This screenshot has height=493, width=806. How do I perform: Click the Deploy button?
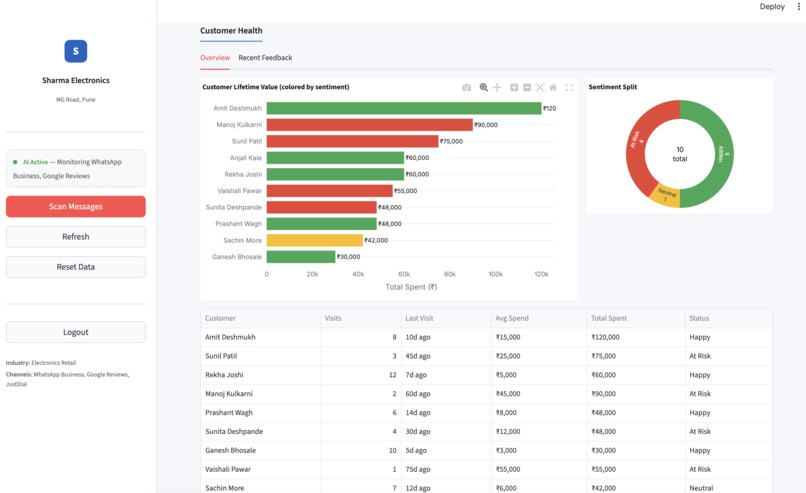772,7
